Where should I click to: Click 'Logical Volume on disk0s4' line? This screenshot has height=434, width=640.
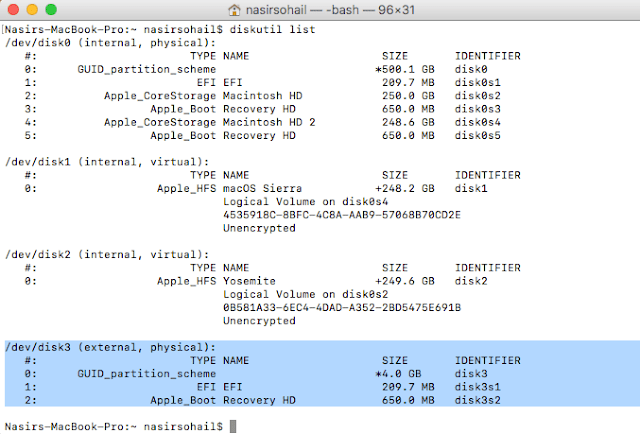(x=305, y=202)
